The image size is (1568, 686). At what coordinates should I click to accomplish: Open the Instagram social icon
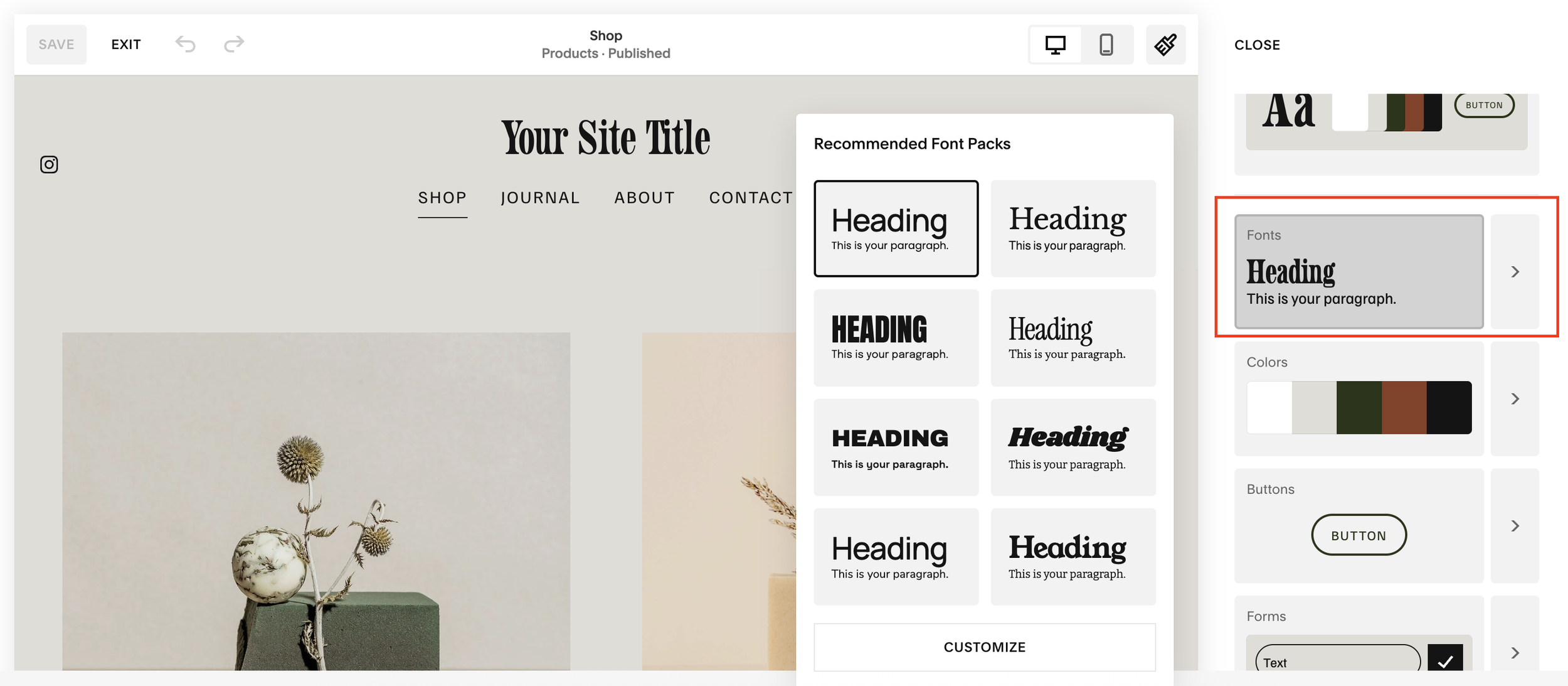coord(49,164)
